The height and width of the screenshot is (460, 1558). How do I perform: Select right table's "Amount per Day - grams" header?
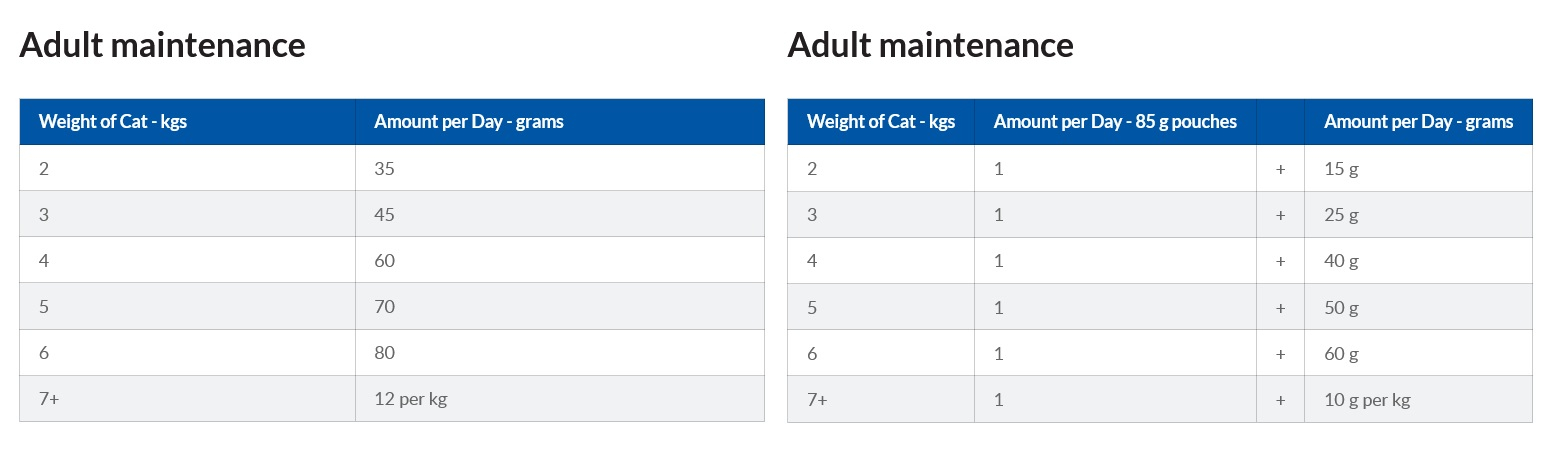(x=1418, y=122)
